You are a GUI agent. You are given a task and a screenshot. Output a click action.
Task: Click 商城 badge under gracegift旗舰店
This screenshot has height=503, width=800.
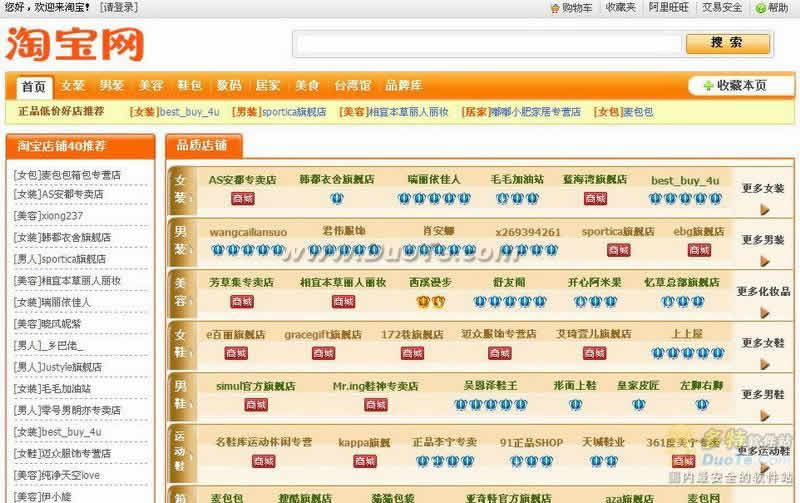(323, 353)
